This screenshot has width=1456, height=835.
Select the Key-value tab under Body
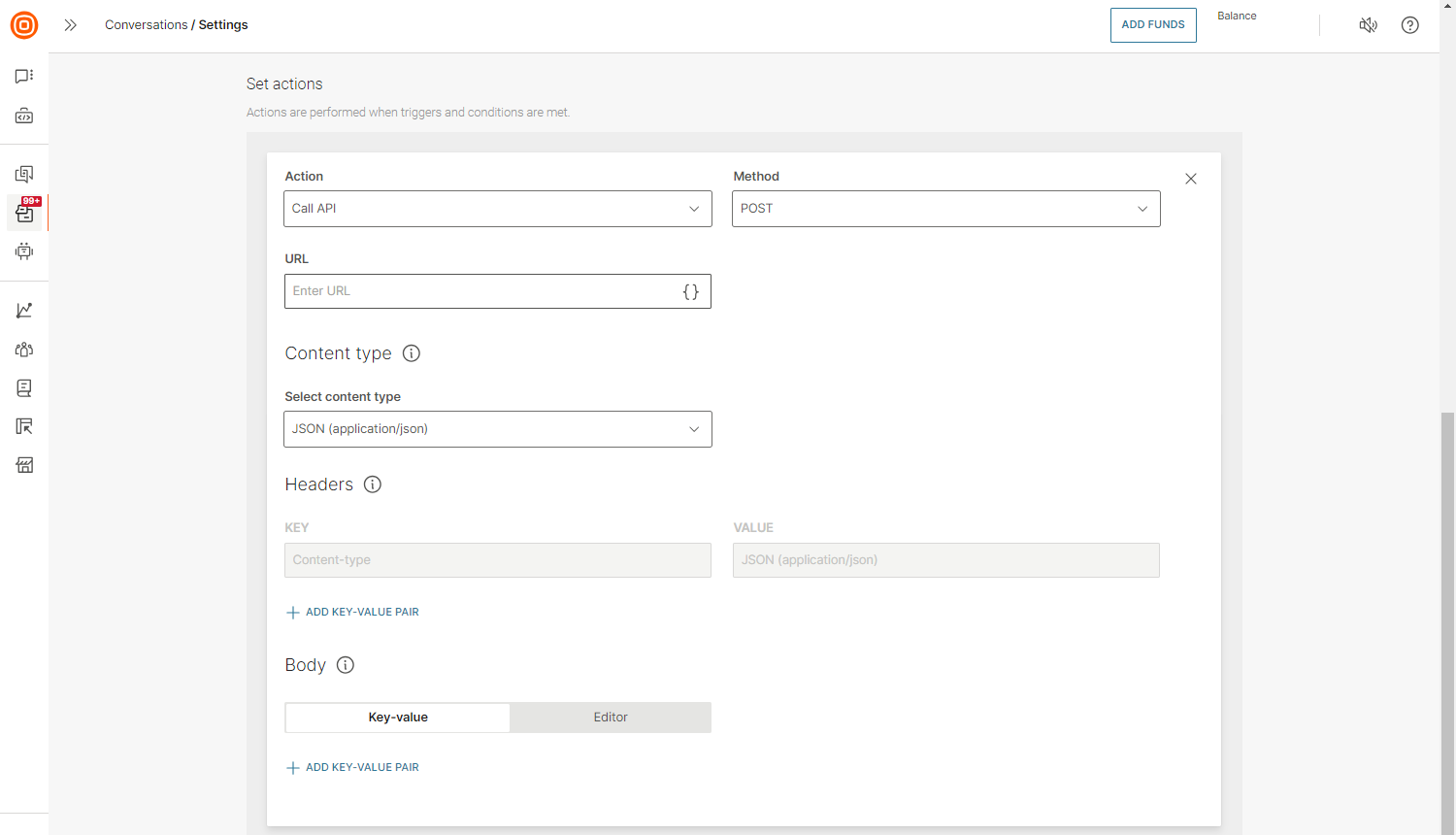(x=397, y=717)
